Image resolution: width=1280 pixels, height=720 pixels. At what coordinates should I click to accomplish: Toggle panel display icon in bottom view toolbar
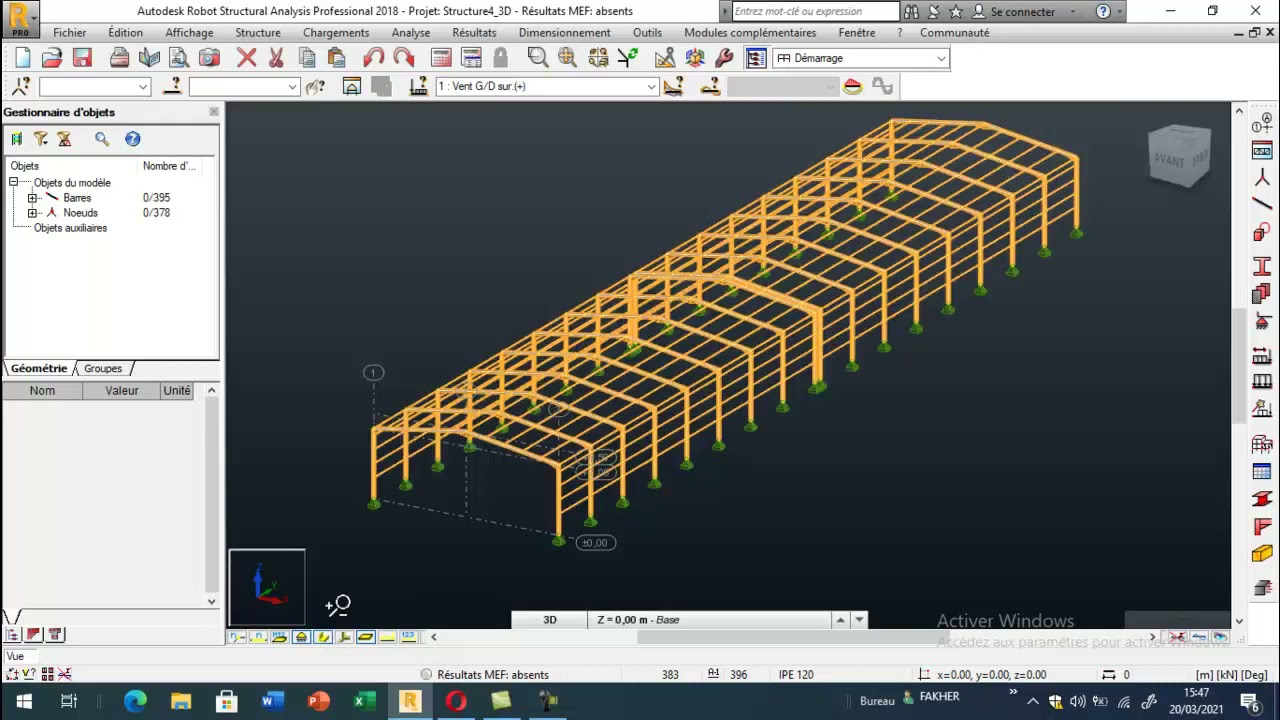[x=365, y=637]
